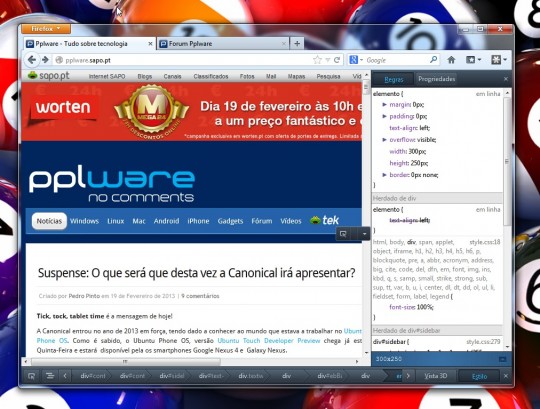Open the style.css:18 source link

click(485, 242)
